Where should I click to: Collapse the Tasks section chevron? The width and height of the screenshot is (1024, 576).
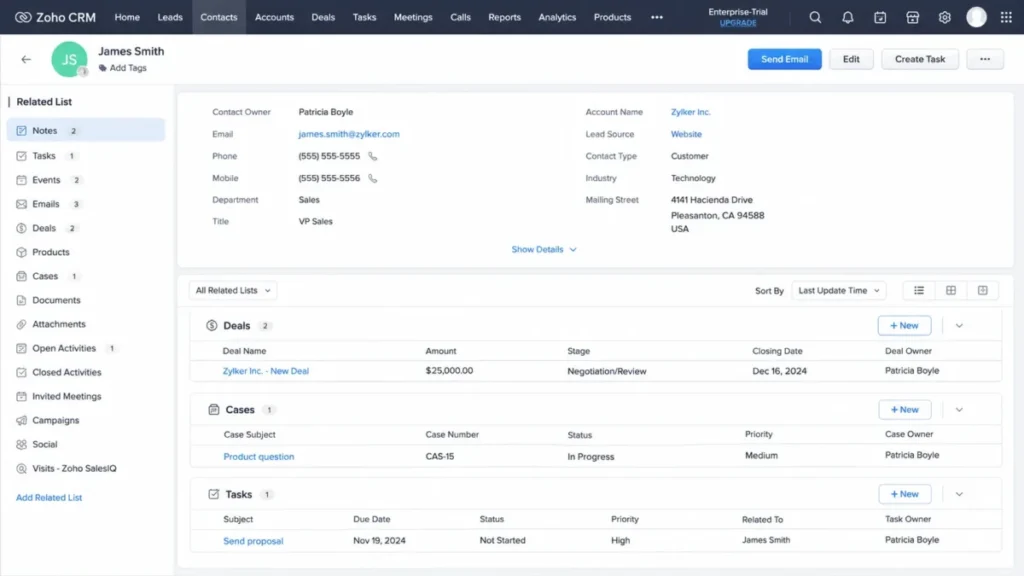pos(959,494)
